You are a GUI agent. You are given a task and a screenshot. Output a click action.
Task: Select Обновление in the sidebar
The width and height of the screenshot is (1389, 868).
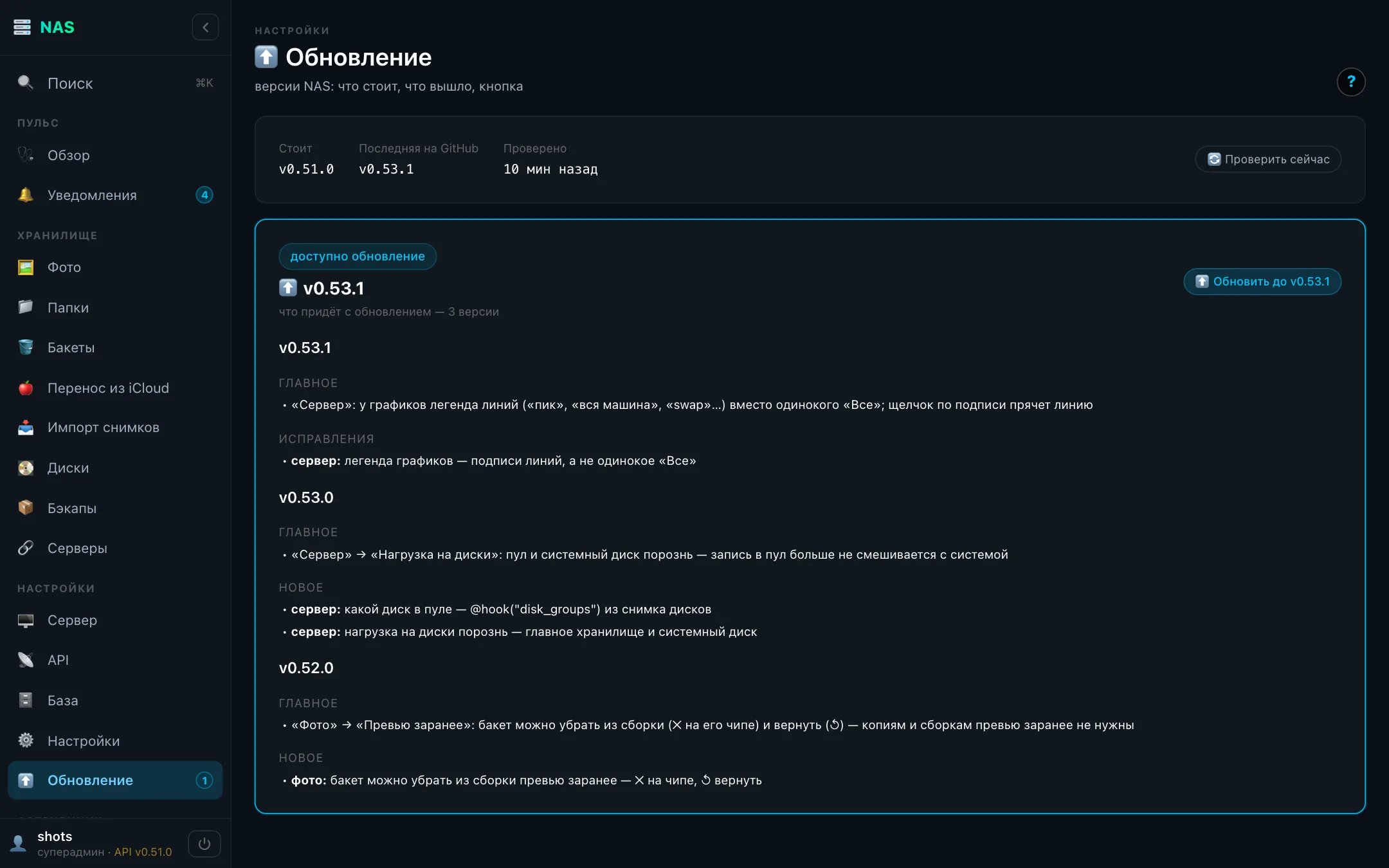[x=115, y=780]
